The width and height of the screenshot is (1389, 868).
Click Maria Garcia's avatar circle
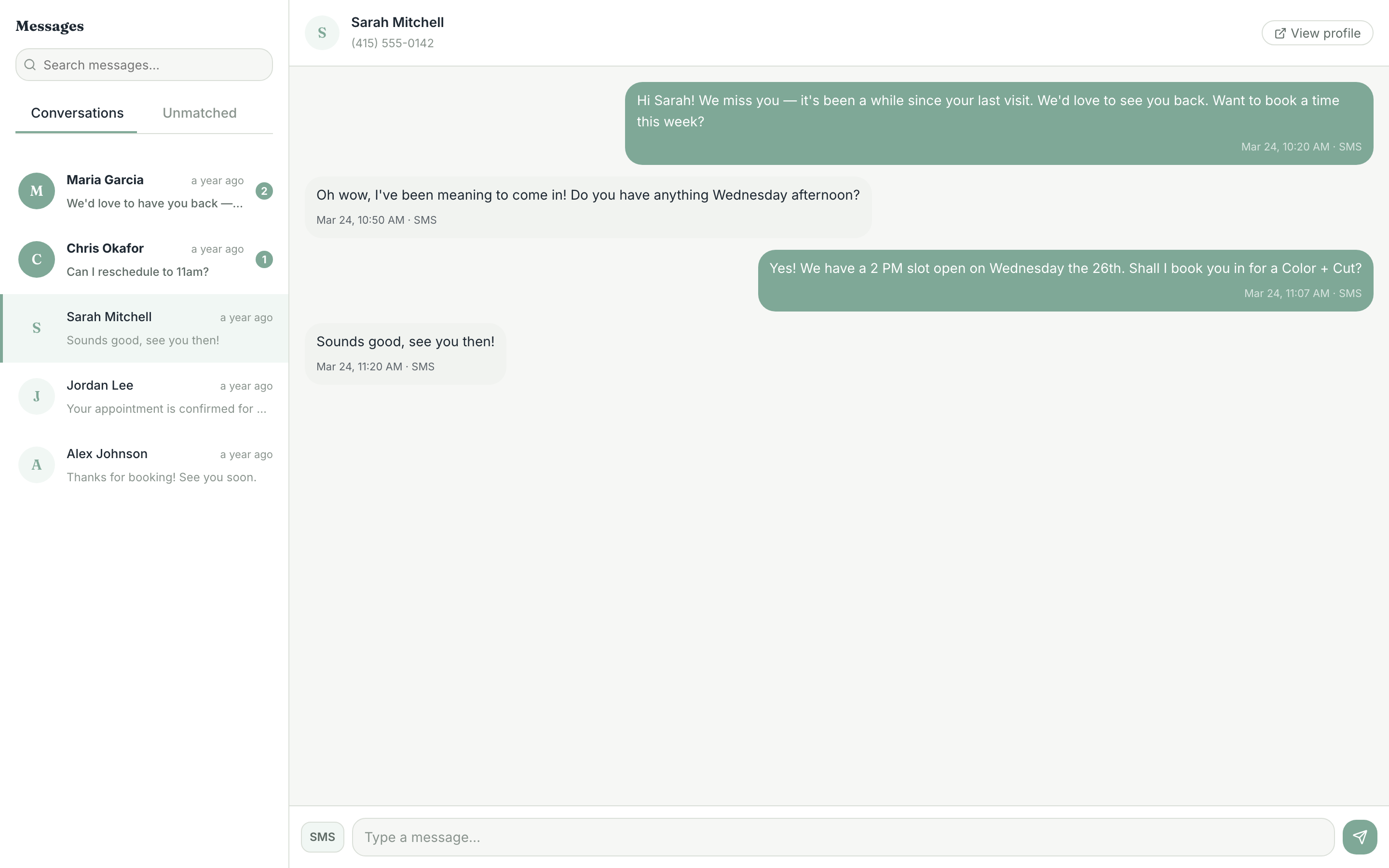[36, 190]
